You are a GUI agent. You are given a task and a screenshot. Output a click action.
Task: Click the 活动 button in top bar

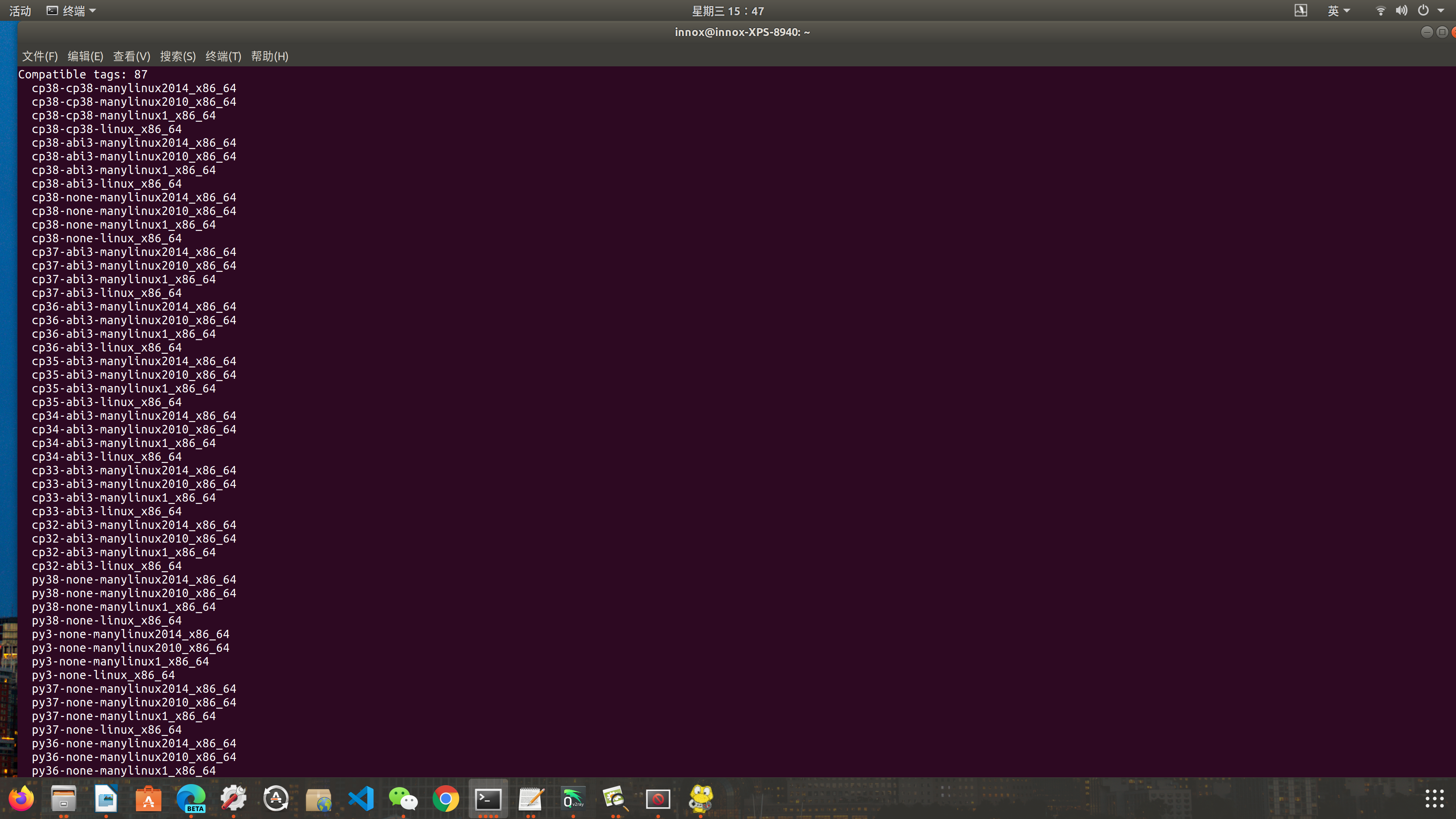[20, 11]
